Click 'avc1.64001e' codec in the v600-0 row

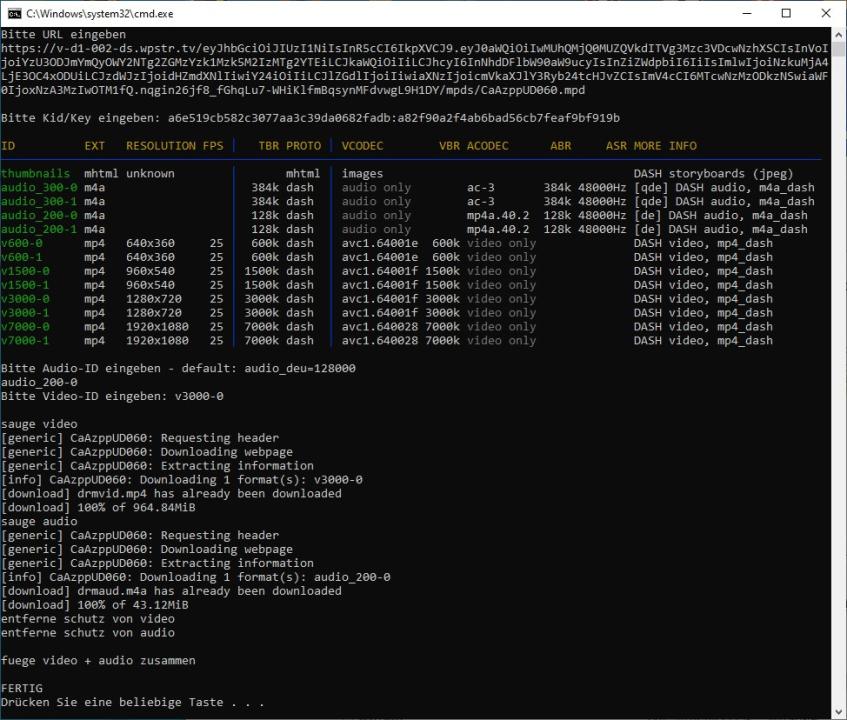(x=380, y=243)
